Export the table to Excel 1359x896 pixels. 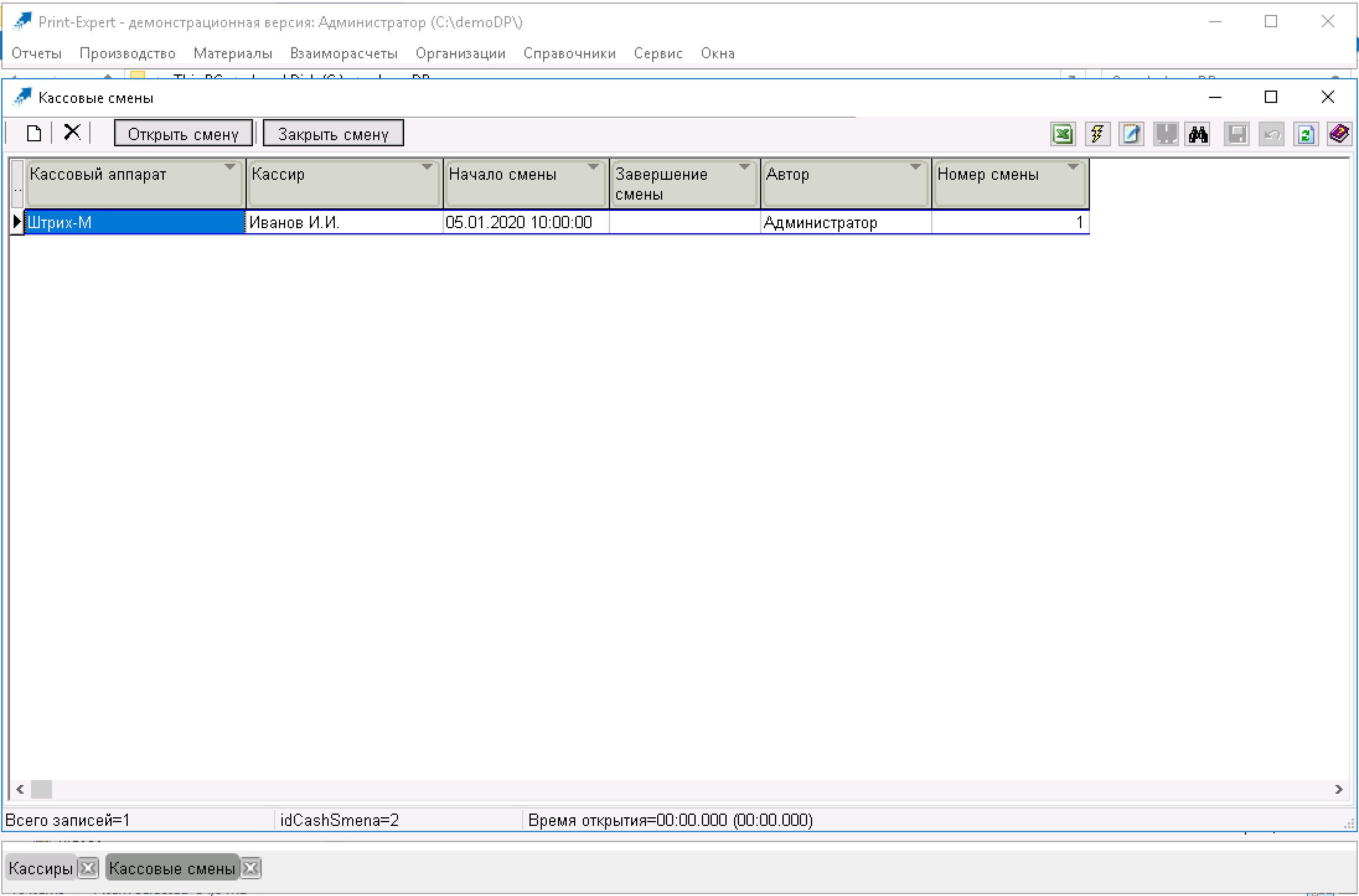tap(1063, 134)
